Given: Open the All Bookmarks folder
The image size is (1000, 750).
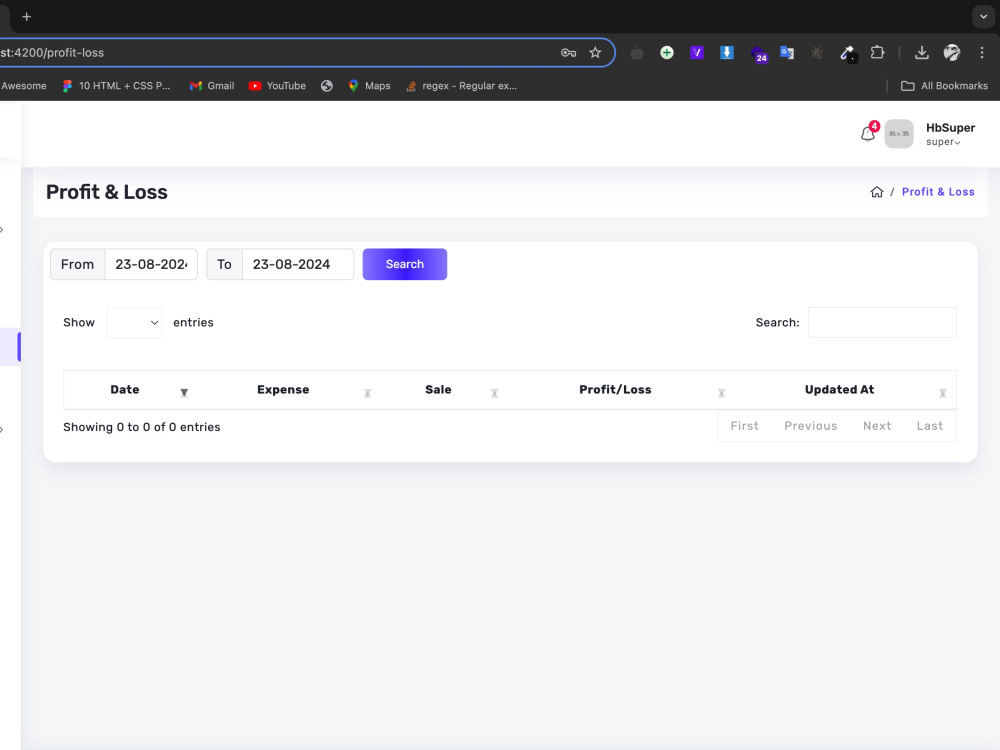Looking at the screenshot, I should click(944, 85).
